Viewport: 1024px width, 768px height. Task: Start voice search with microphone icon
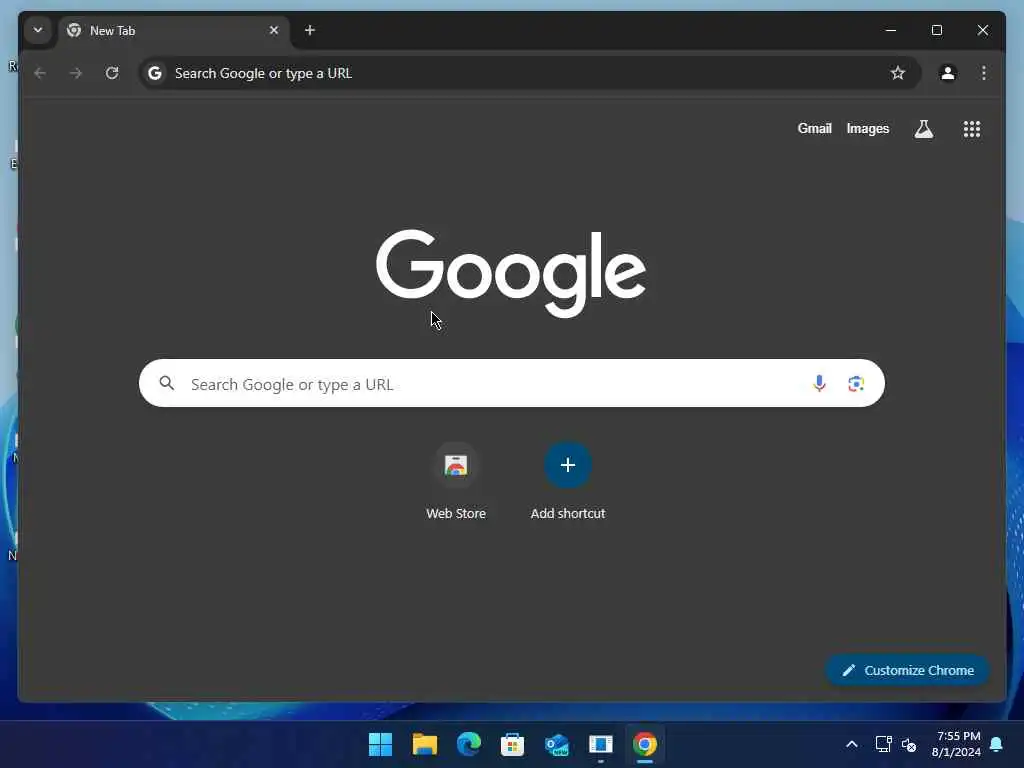(819, 383)
